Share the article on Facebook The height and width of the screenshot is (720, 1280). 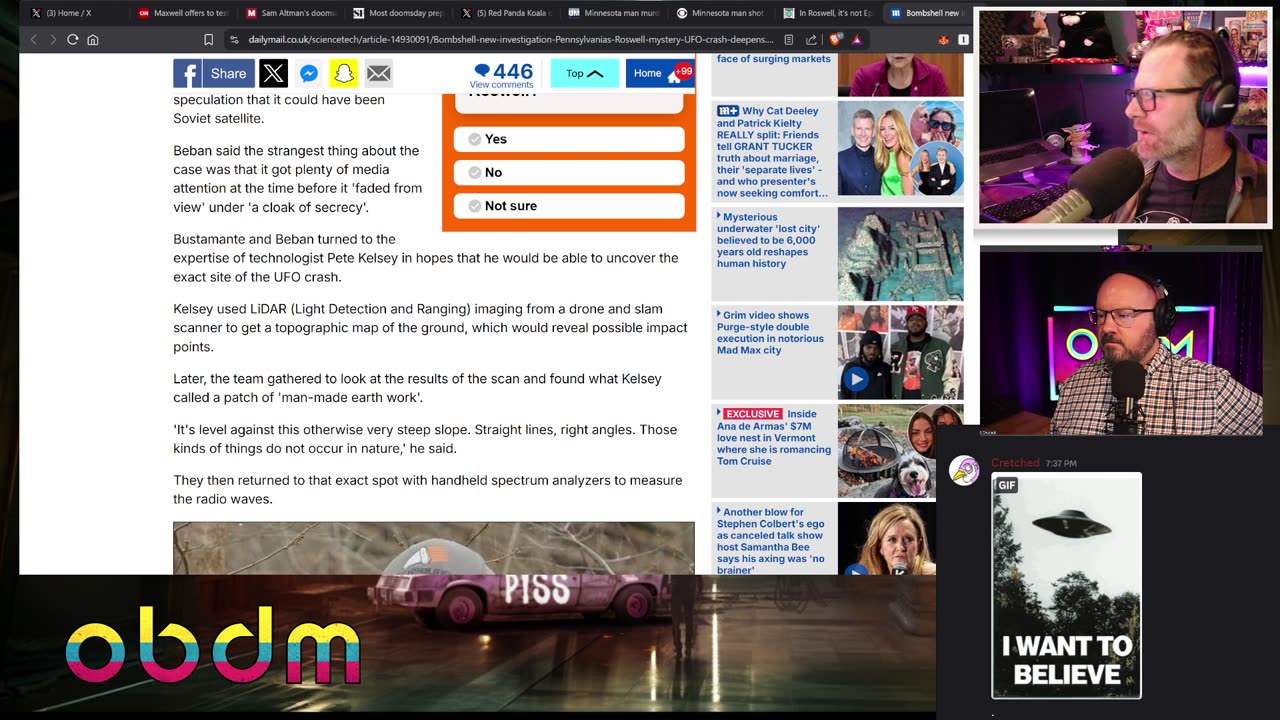214,73
